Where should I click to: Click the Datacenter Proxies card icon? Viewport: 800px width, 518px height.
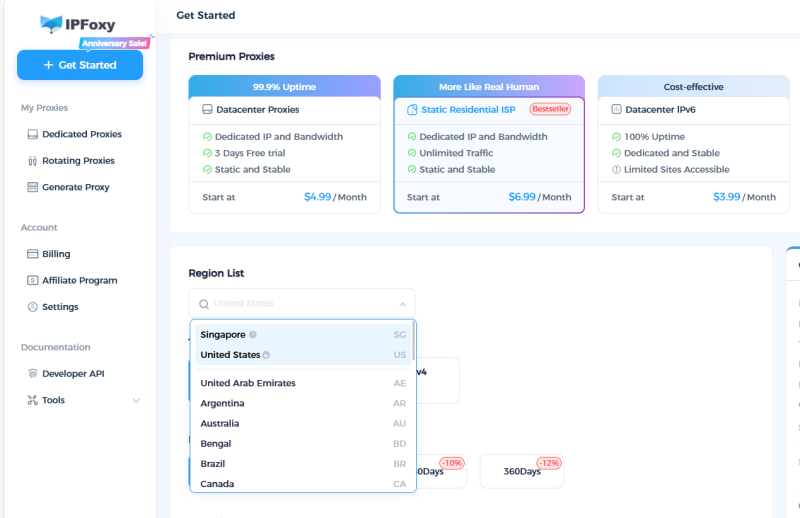(x=207, y=109)
